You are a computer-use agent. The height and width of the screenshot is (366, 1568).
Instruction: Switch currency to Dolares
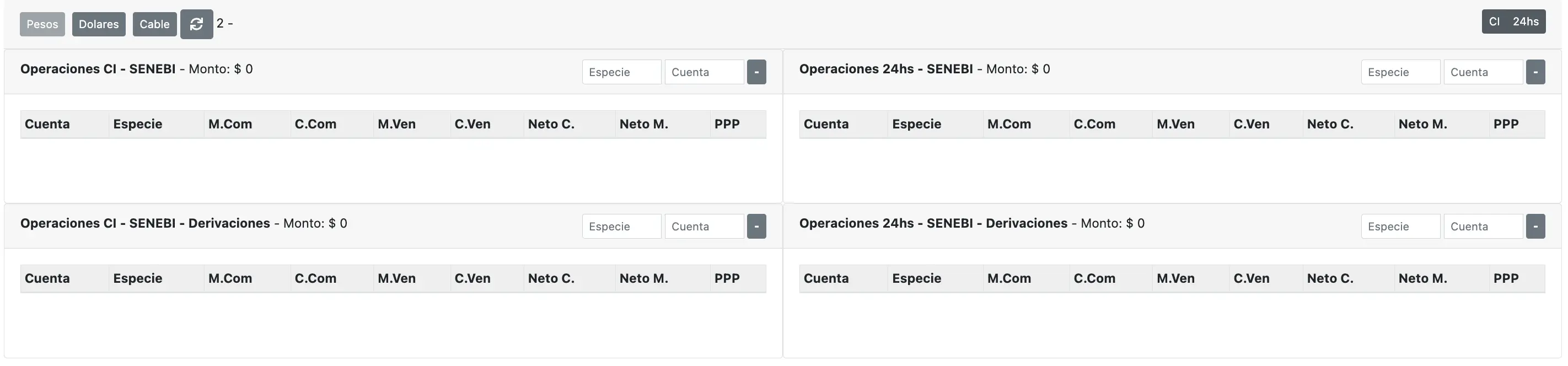[99, 24]
